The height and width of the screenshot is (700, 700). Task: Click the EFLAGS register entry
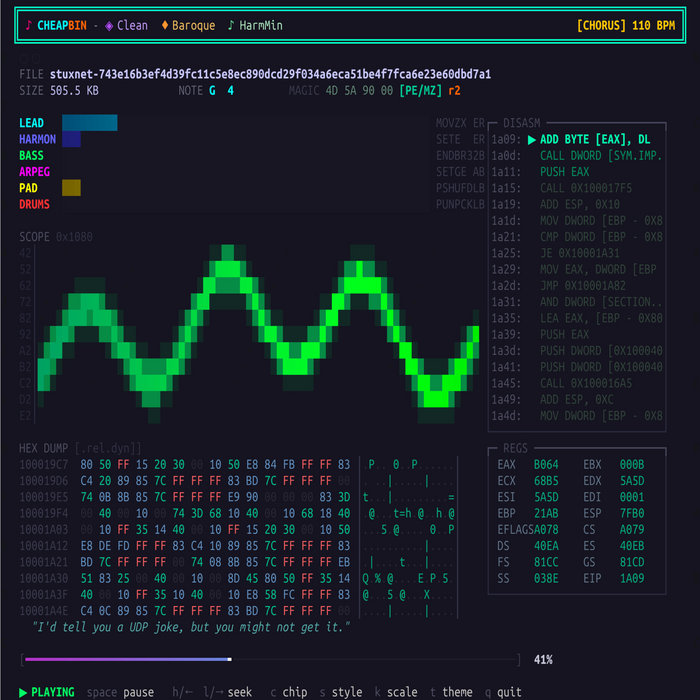(528, 529)
